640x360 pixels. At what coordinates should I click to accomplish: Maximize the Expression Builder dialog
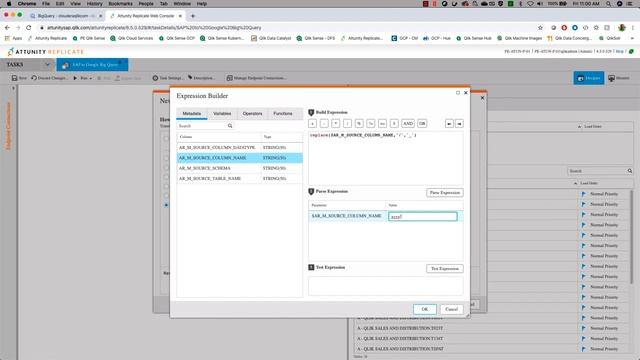(x=458, y=93)
